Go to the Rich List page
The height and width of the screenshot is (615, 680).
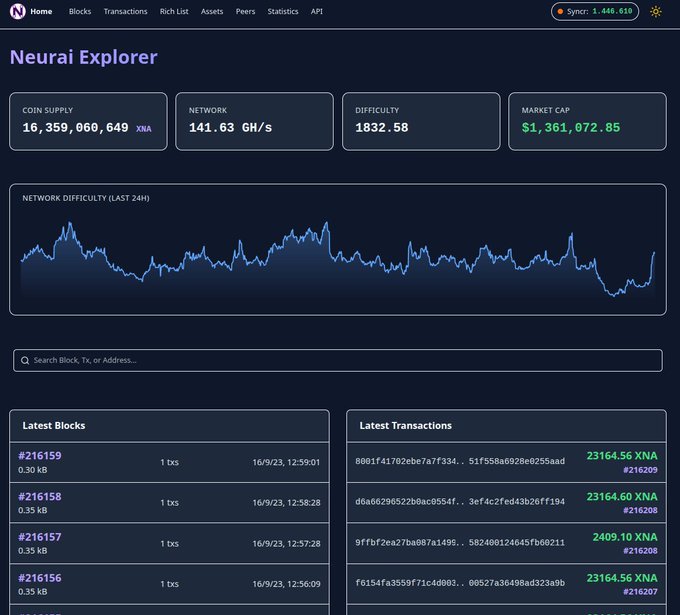[x=174, y=12]
